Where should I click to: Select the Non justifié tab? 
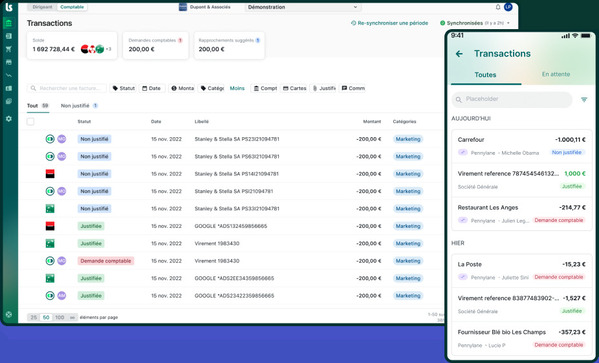[x=79, y=106]
